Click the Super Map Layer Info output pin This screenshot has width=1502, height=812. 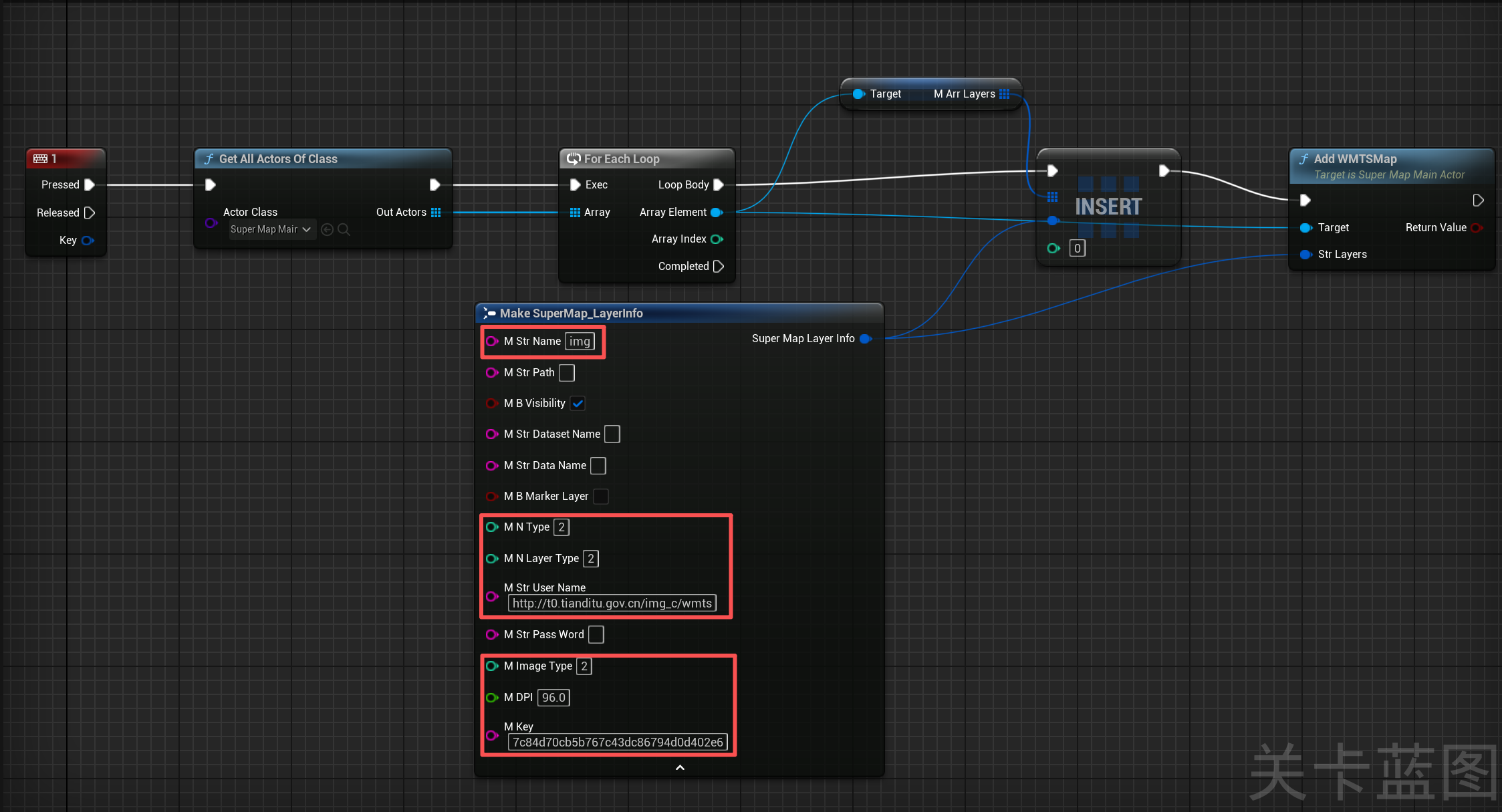point(865,339)
